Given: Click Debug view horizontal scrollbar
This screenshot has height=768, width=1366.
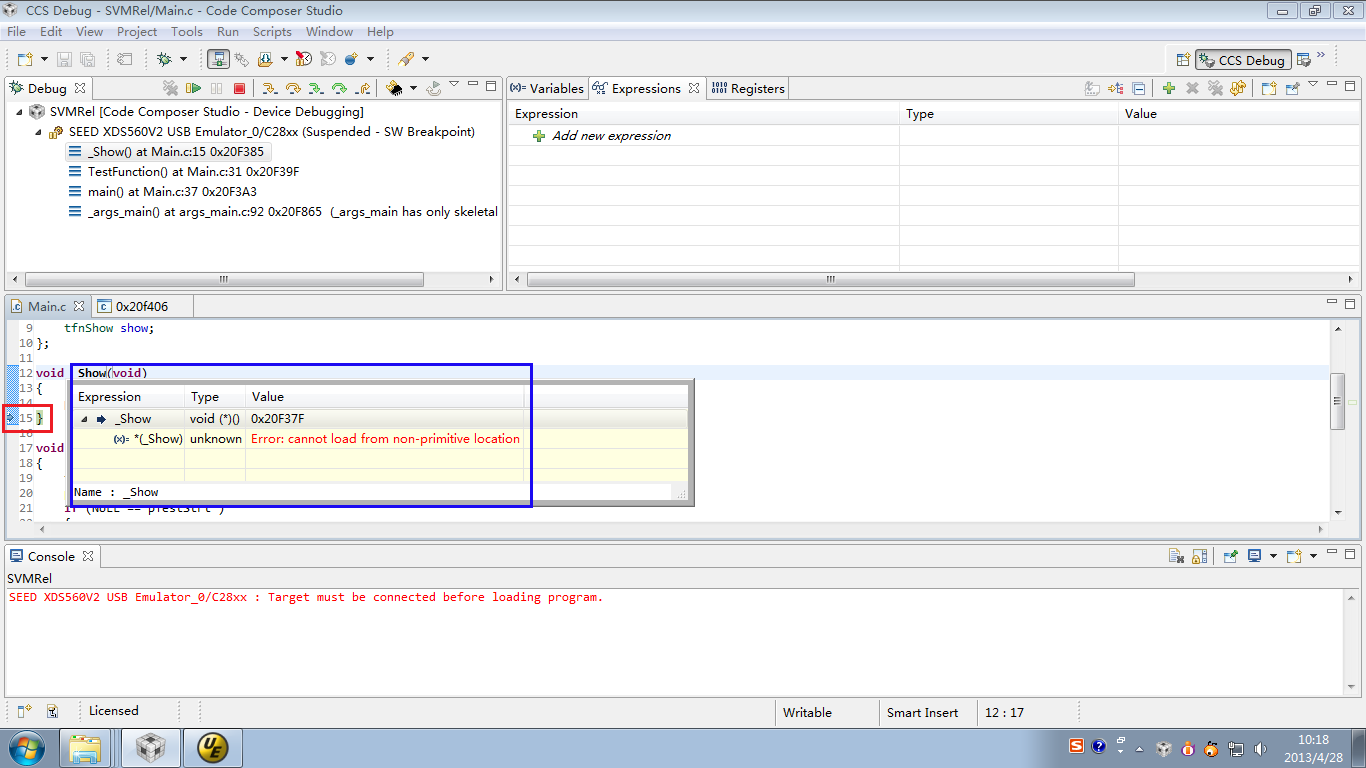Looking at the screenshot, I should pyautogui.click(x=224, y=280).
